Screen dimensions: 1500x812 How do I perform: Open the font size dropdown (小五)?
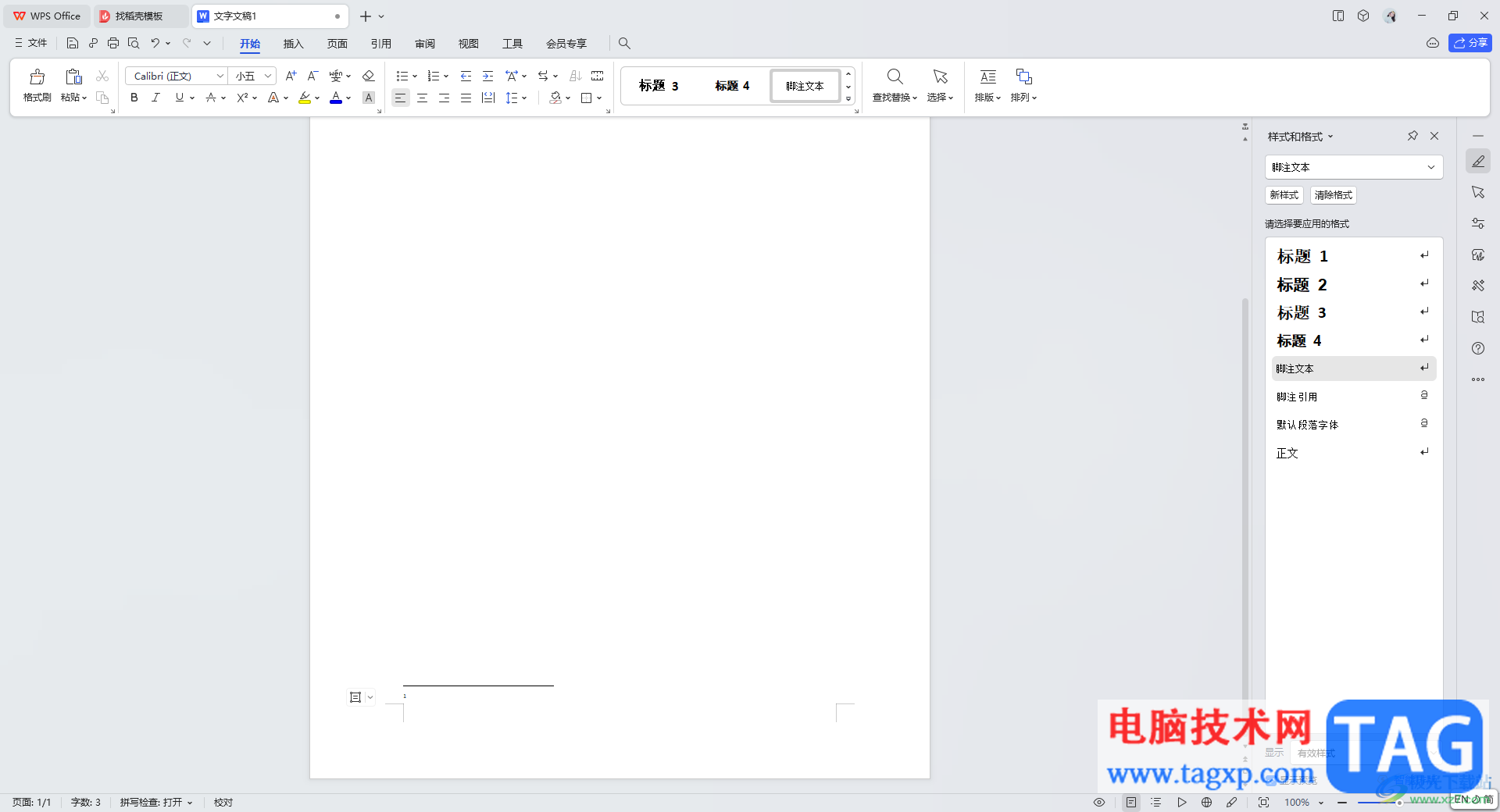(x=268, y=76)
